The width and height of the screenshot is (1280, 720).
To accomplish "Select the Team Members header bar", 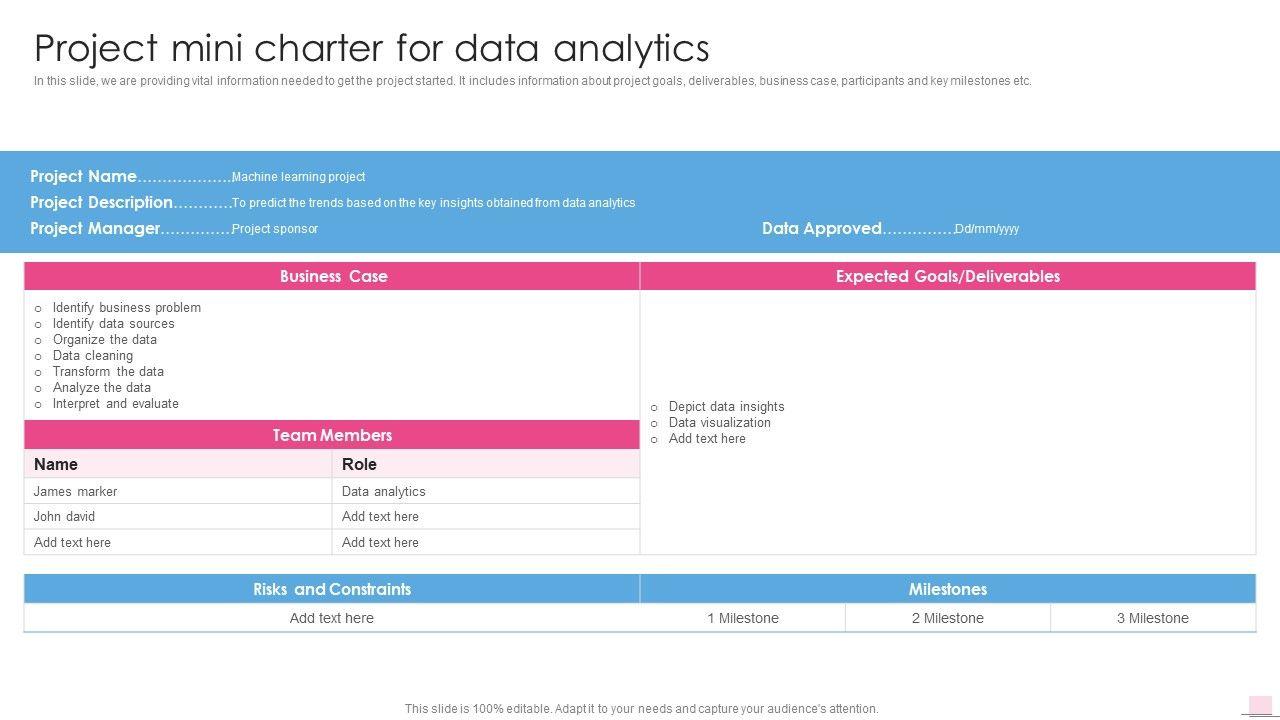I will 332,435.
